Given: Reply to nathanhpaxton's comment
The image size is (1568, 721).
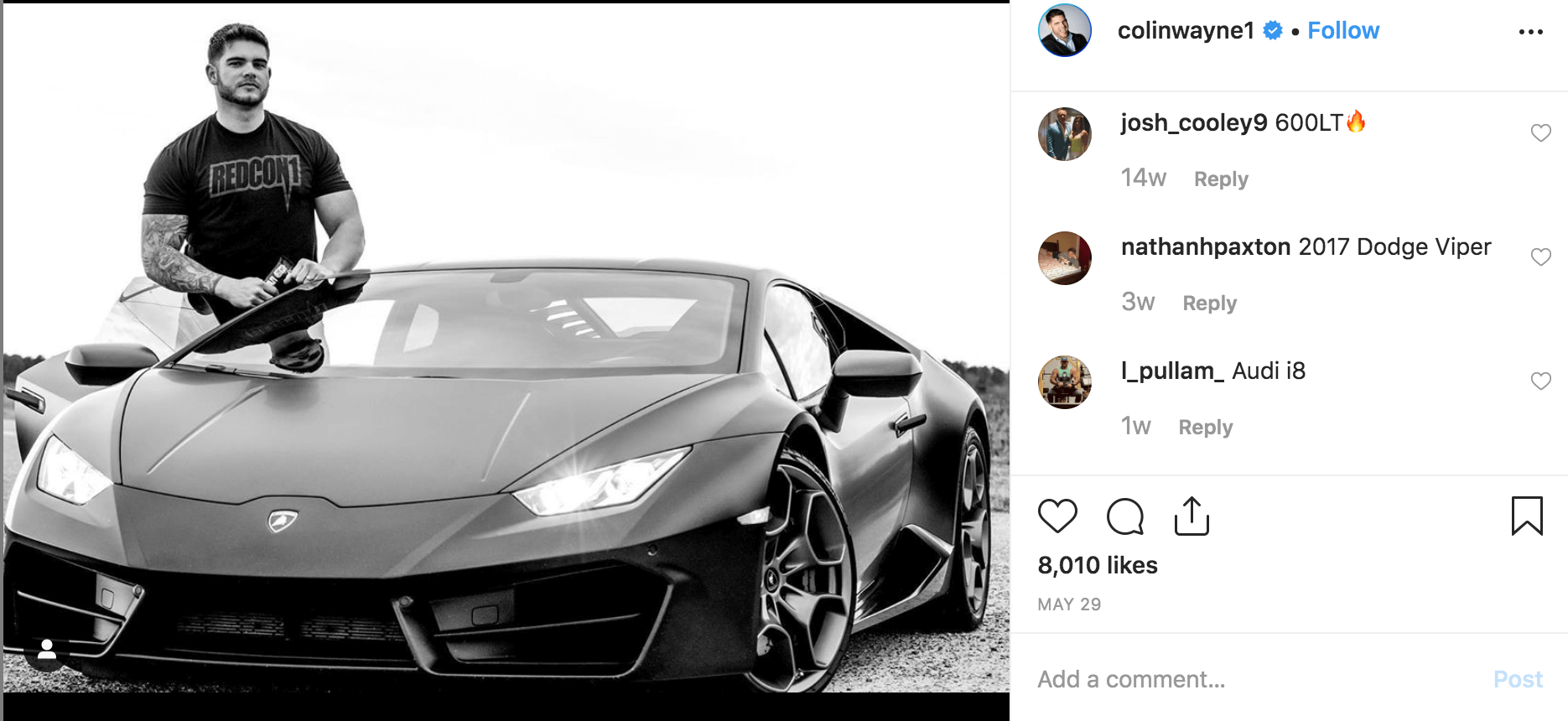Looking at the screenshot, I should (x=1209, y=303).
